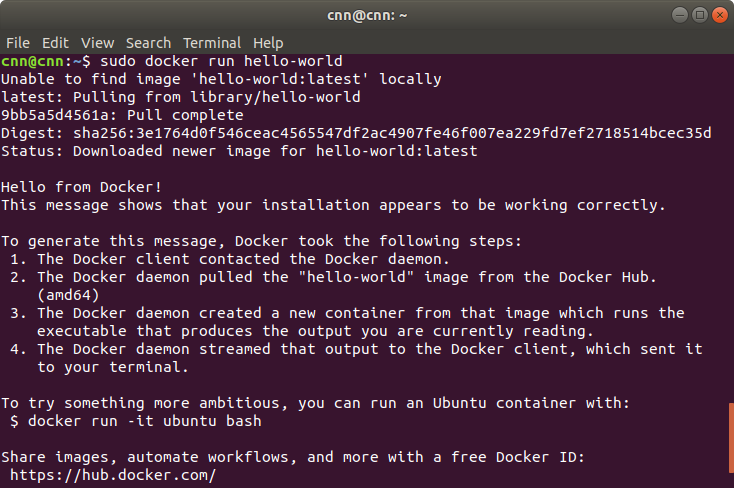This screenshot has height=488, width=734.
Task: Click 'to your terminal.' line
Action: [113, 367]
